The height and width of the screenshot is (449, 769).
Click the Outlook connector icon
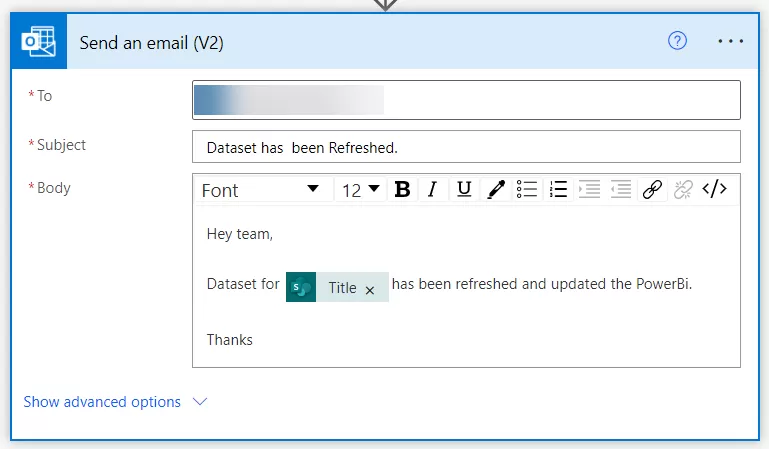(39, 42)
